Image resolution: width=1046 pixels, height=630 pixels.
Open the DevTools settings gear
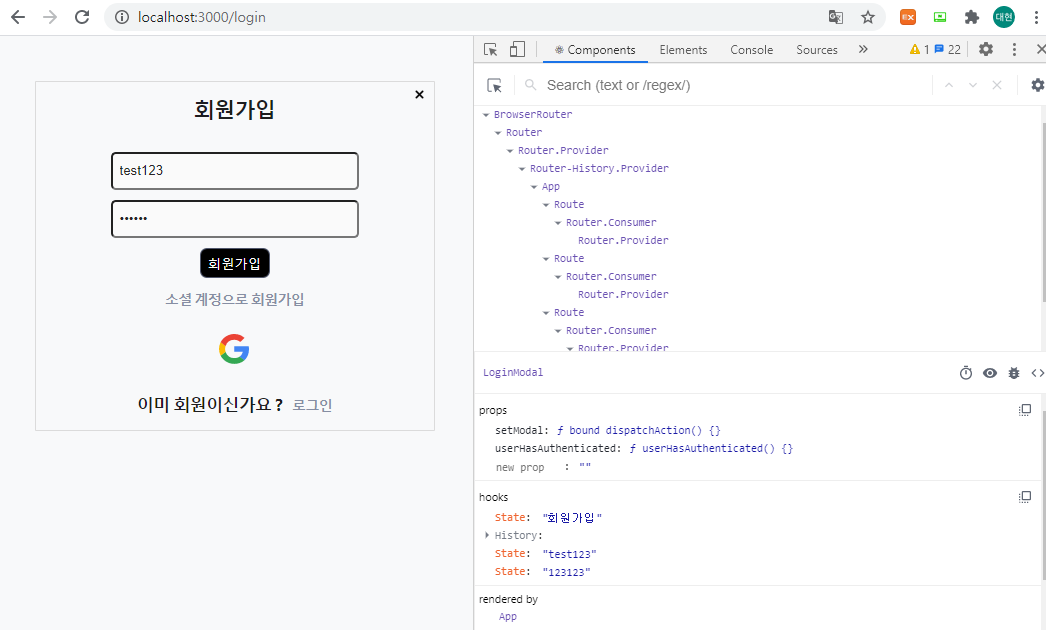click(986, 48)
